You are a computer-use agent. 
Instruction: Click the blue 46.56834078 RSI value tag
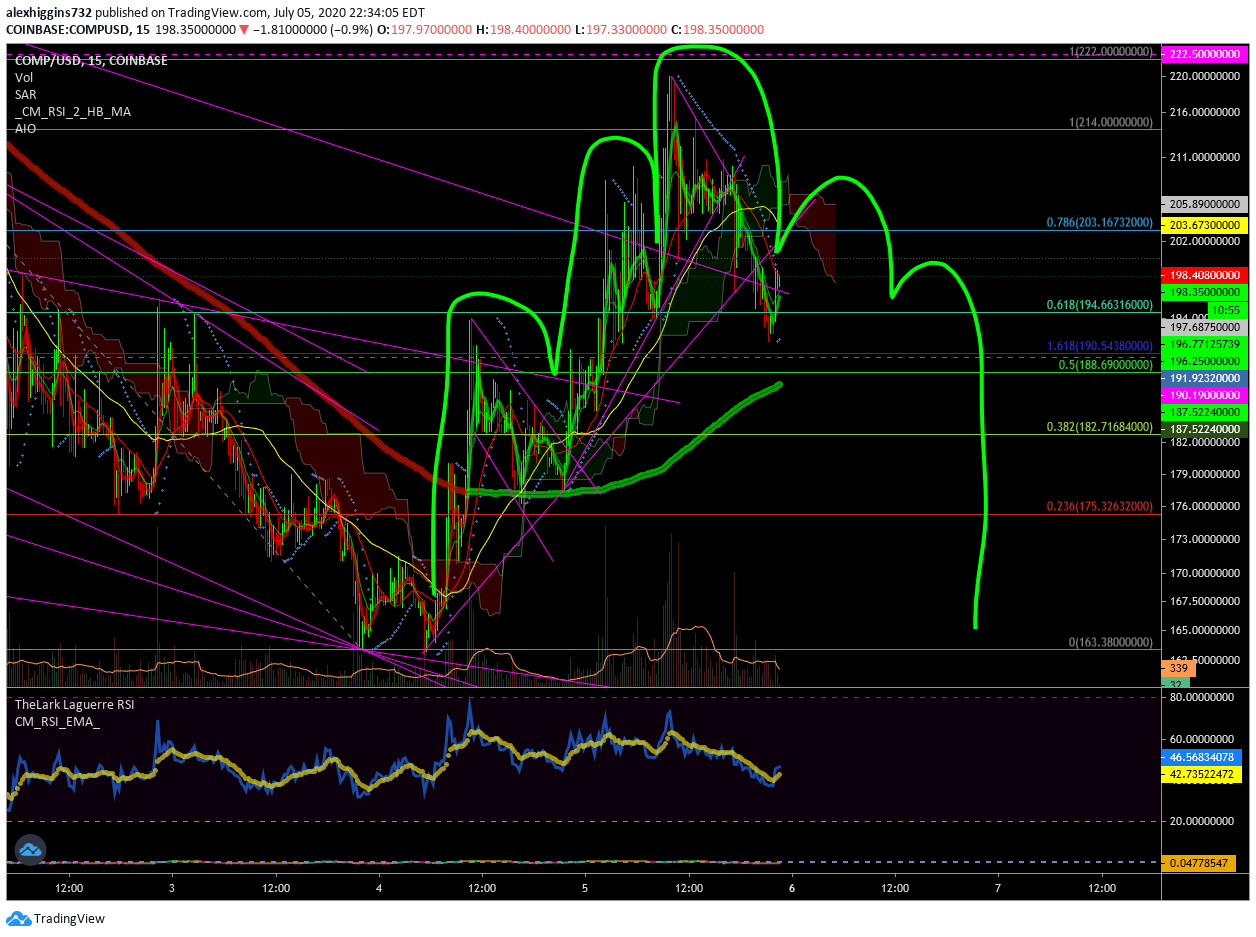coord(1203,757)
